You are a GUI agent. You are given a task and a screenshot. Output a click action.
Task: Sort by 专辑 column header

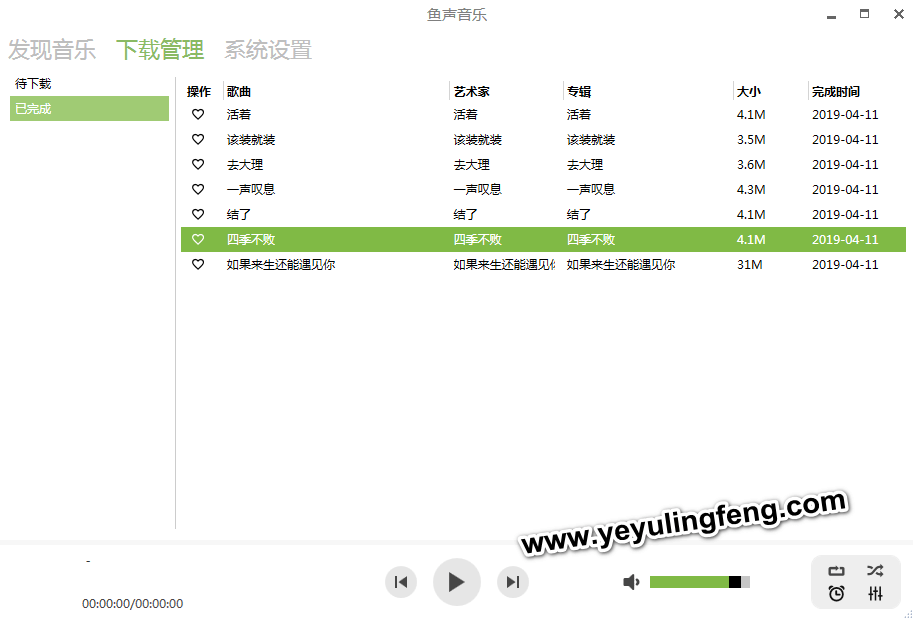(579, 91)
